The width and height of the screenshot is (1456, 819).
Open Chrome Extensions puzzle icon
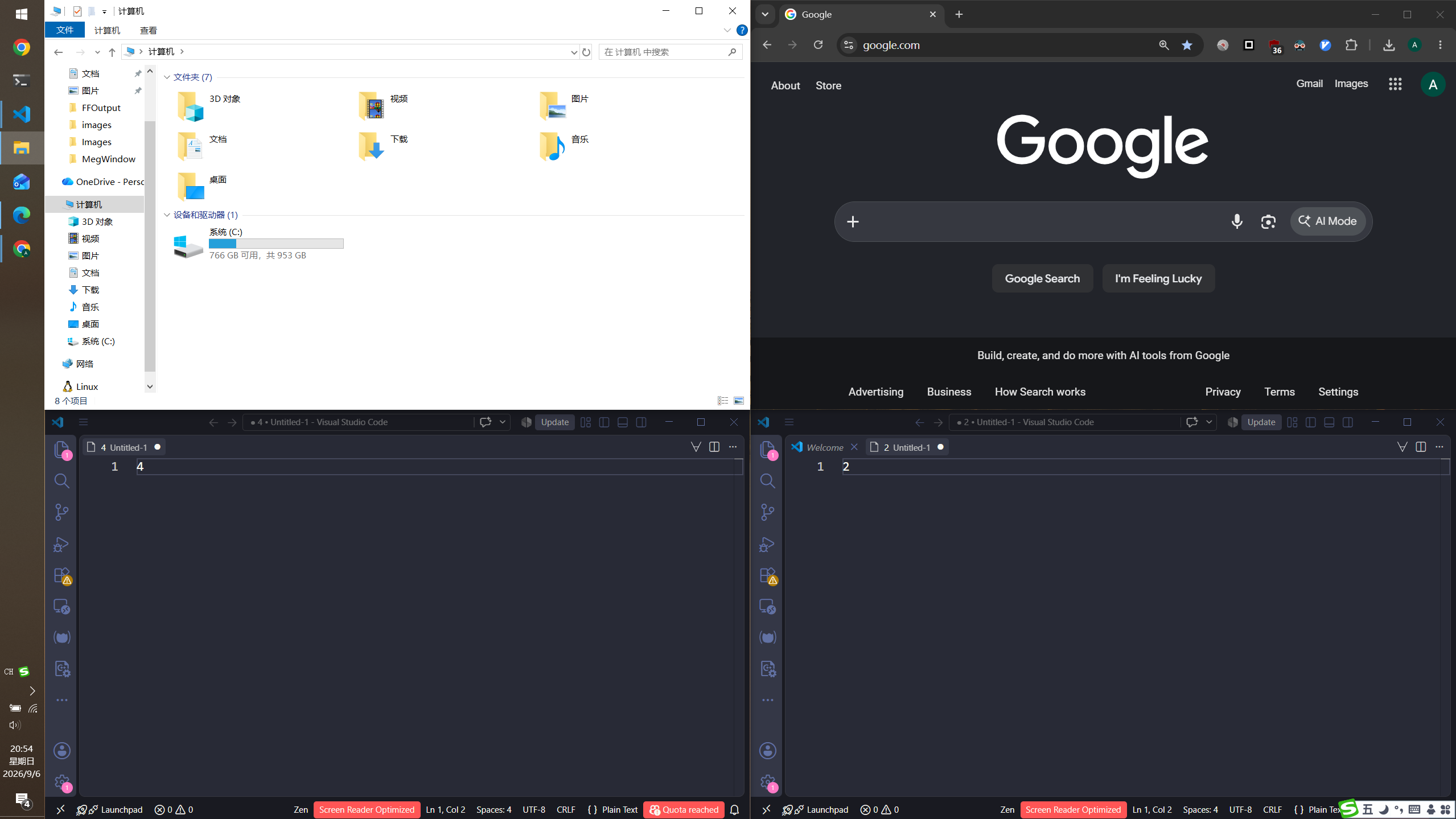[x=1351, y=45]
